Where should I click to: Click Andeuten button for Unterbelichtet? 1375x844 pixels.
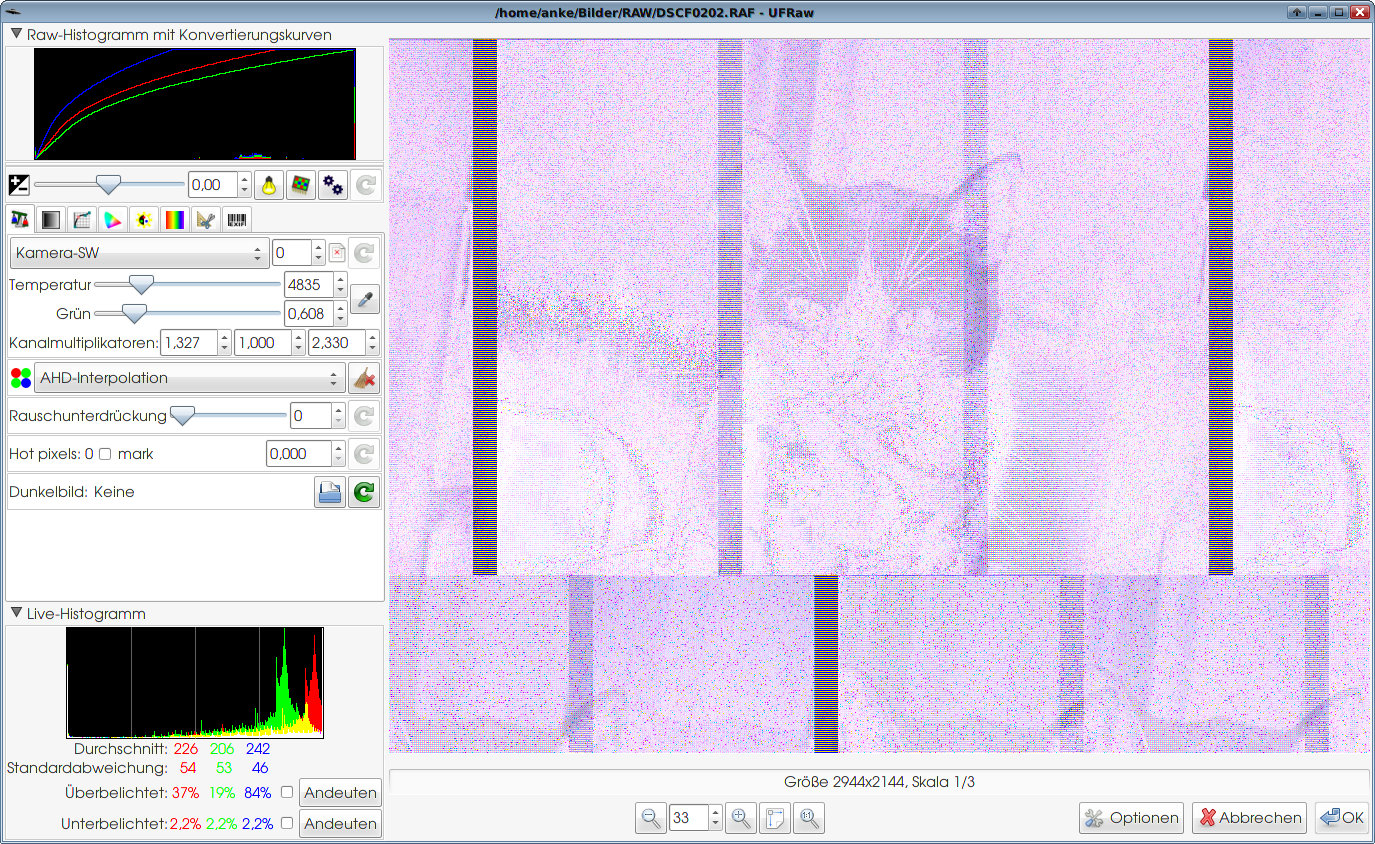341,824
